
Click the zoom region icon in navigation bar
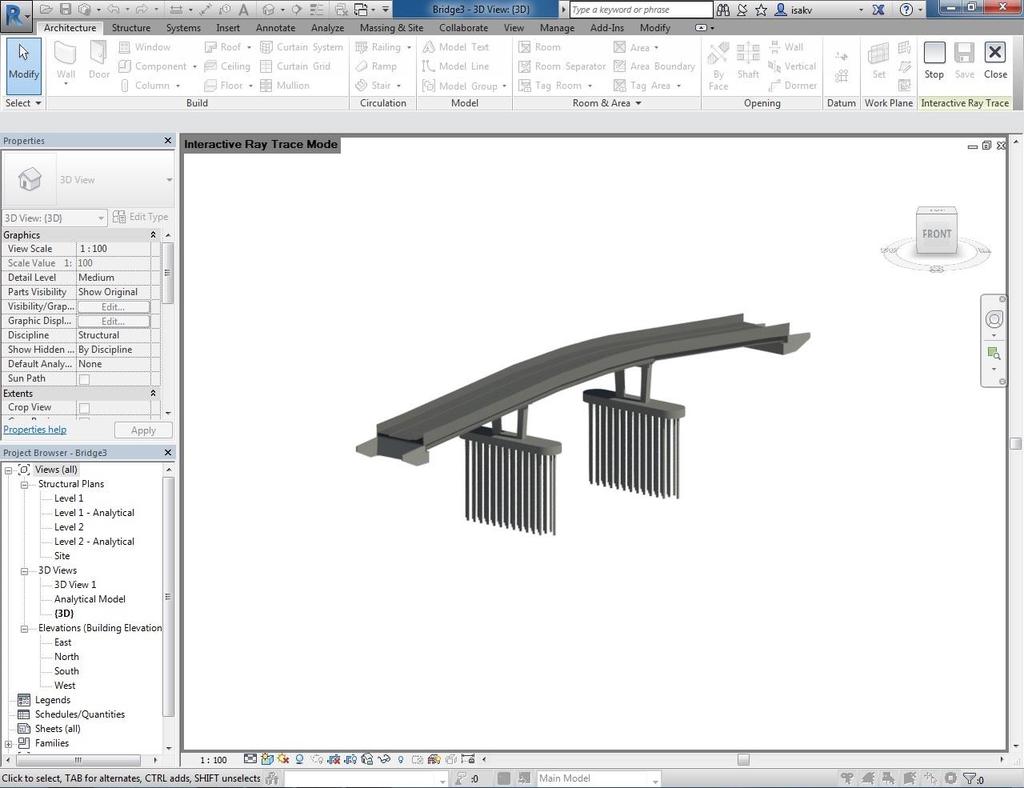(x=994, y=354)
